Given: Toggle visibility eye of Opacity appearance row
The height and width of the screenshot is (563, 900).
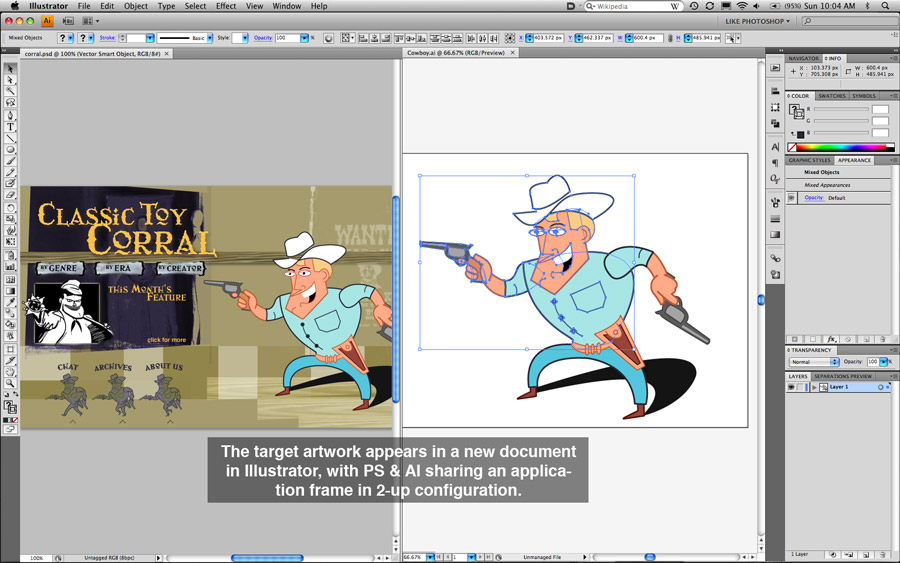Looking at the screenshot, I should tap(791, 198).
